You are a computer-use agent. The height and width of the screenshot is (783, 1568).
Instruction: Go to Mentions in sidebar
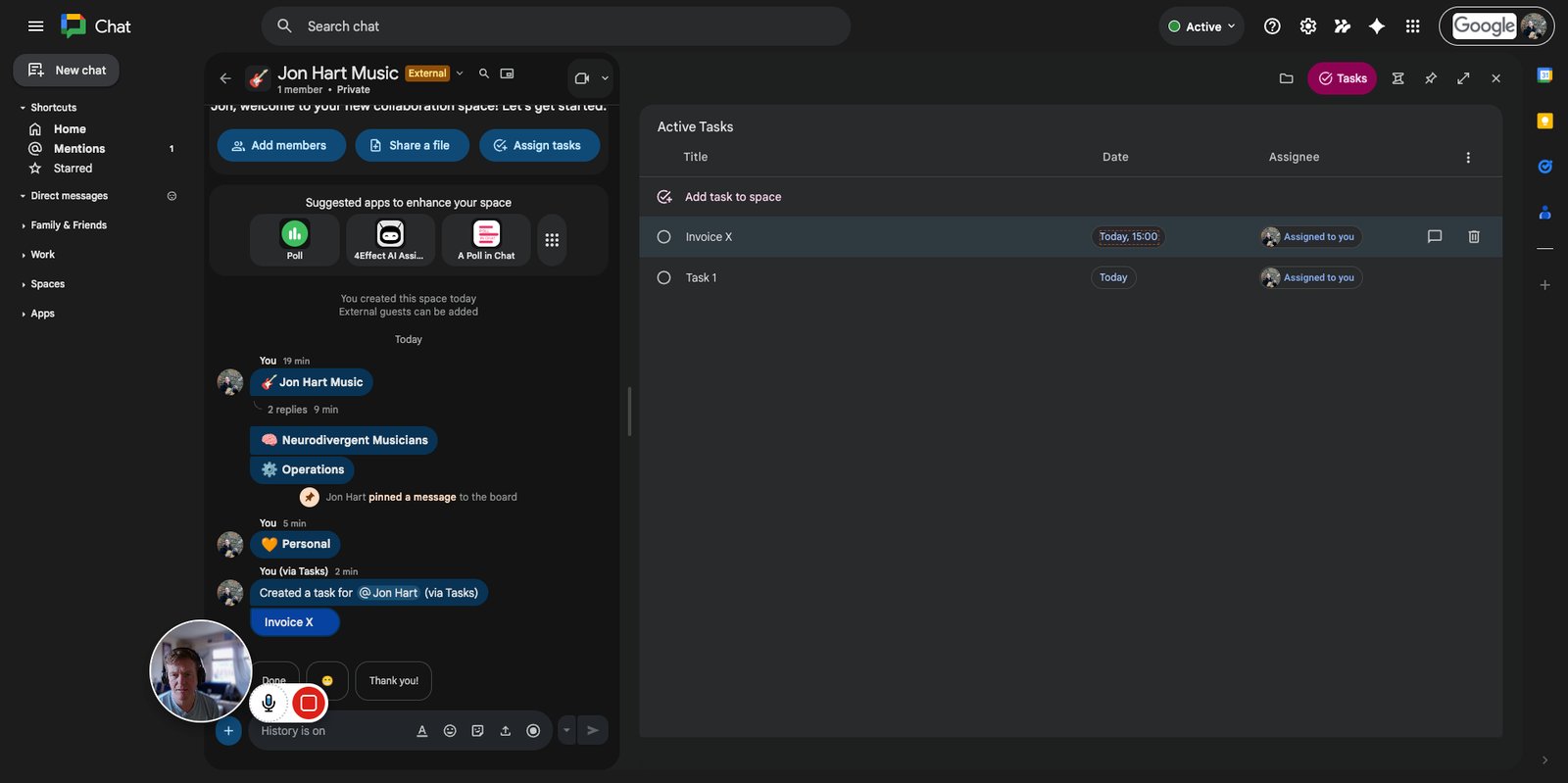click(x=79, y=149)
